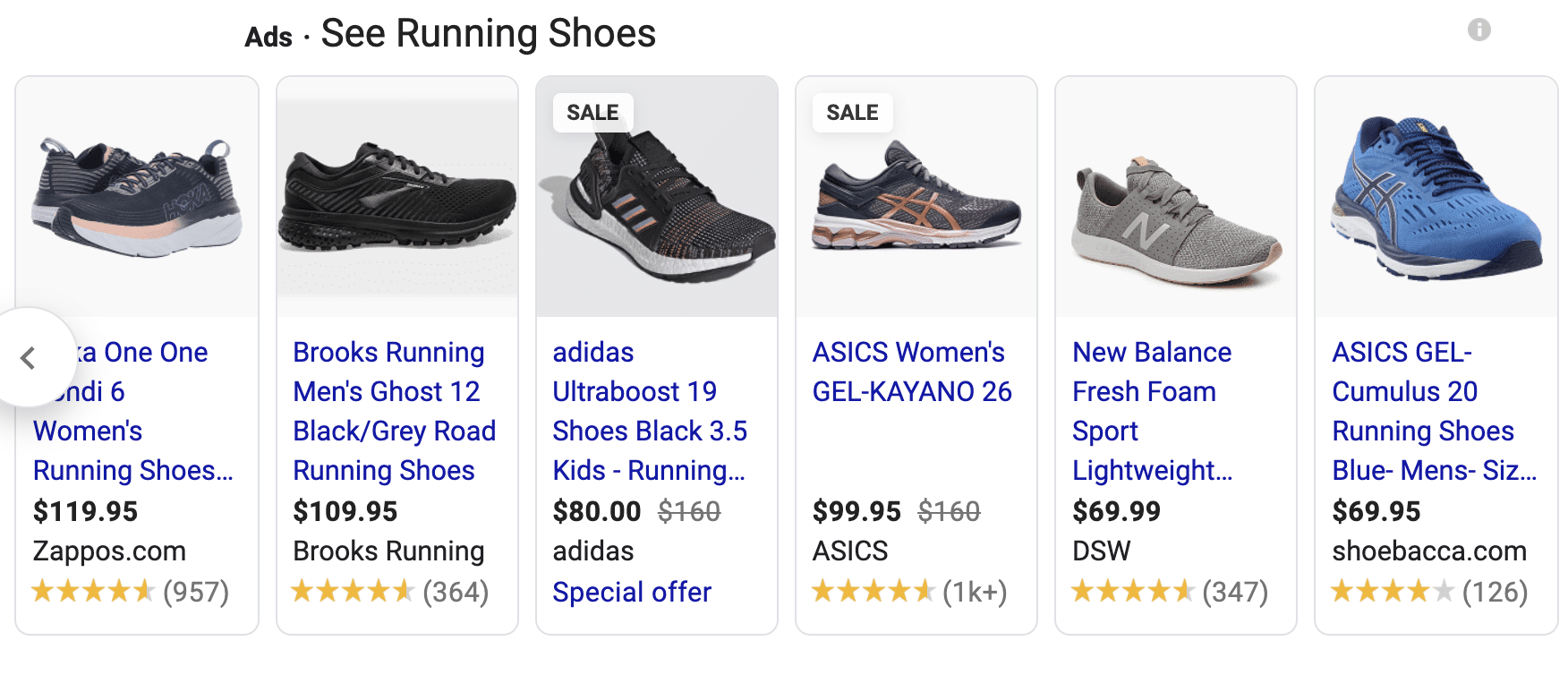Click the Zappos.com star rating (957)
The width and height of the screenshot is (1568, 675).
[131, 592]
